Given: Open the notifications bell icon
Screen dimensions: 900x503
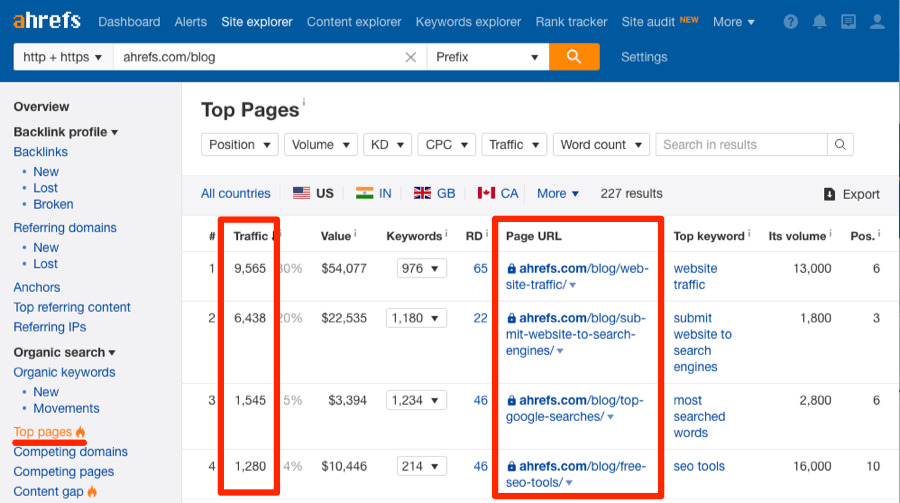Looking at the screenshot, I should click(x=820, y=22).
